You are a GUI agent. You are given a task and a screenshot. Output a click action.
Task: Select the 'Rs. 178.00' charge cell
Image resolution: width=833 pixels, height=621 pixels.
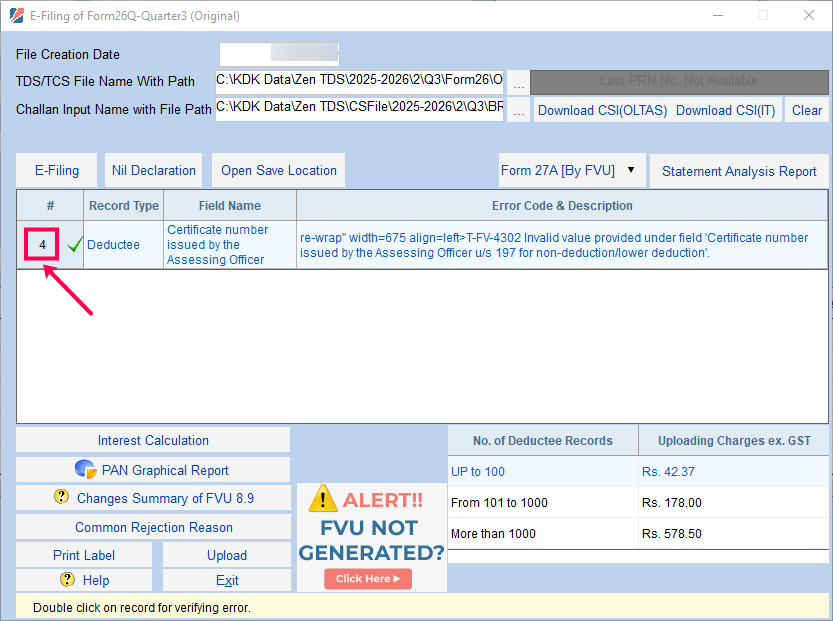[734, 503]
